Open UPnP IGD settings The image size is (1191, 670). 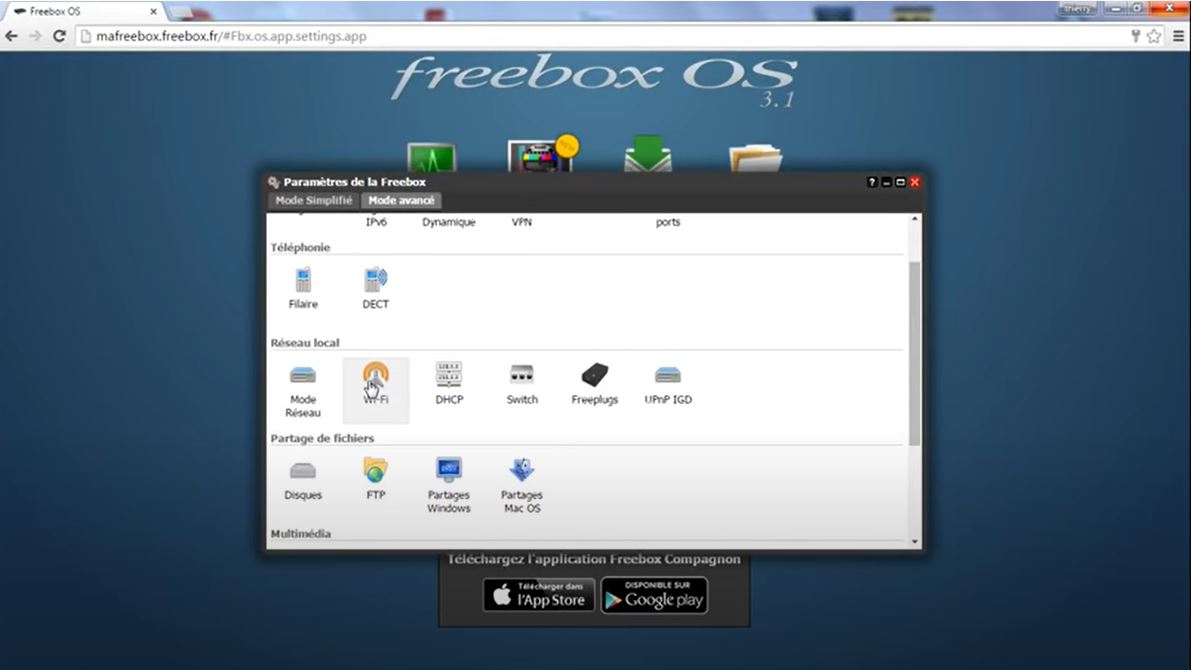(668, 384)
